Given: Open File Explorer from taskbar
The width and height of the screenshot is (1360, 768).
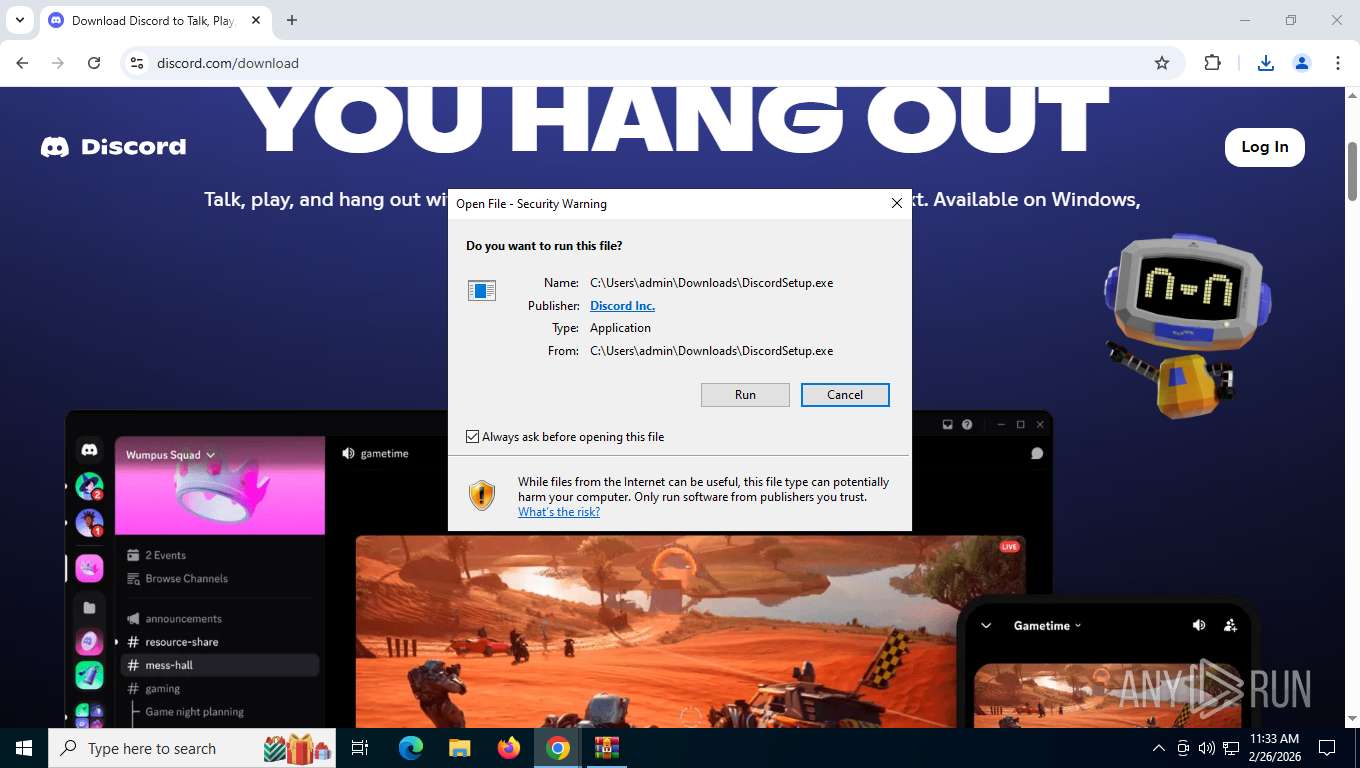Looking at the screenshot, I should 460,748.
